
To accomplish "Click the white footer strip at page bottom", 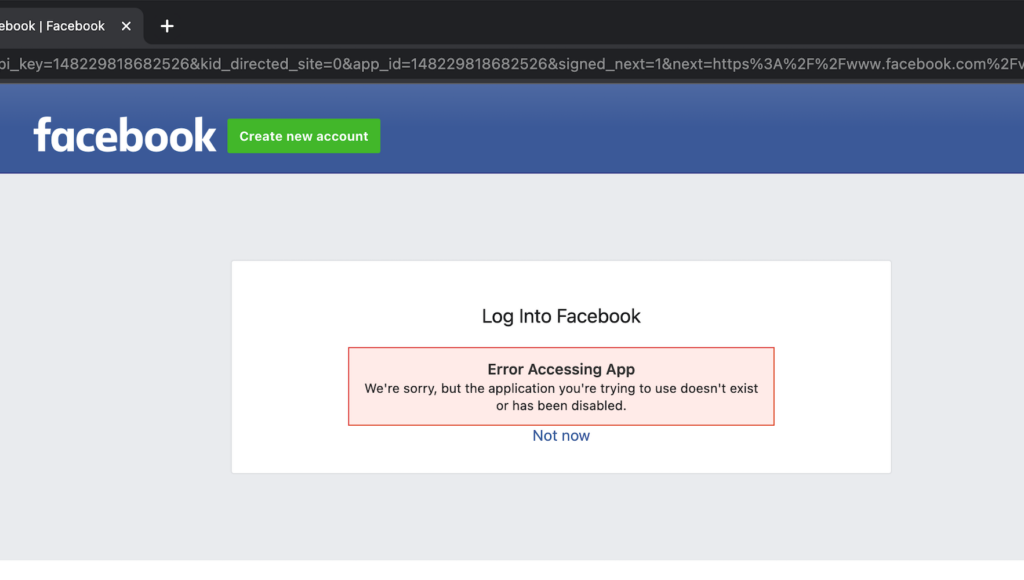I will click(500, 570).
